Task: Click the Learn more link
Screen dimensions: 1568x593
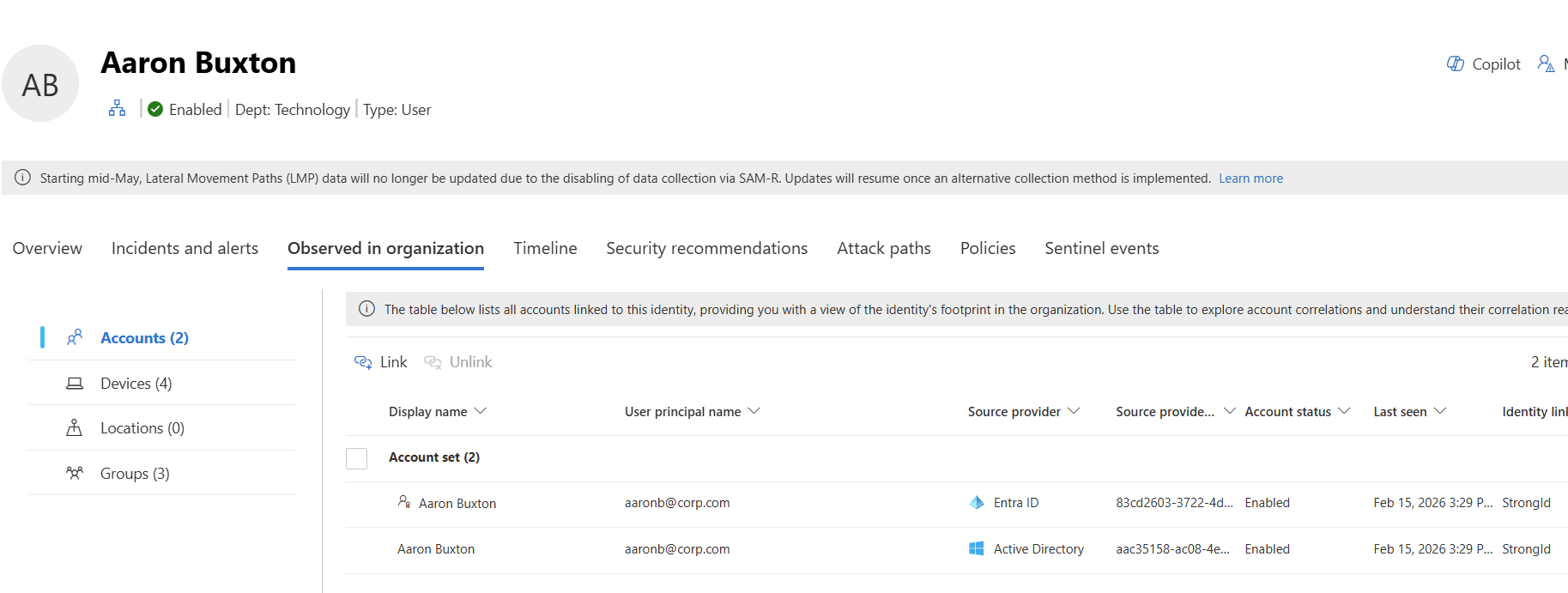Action: (x=1250, y=179)
